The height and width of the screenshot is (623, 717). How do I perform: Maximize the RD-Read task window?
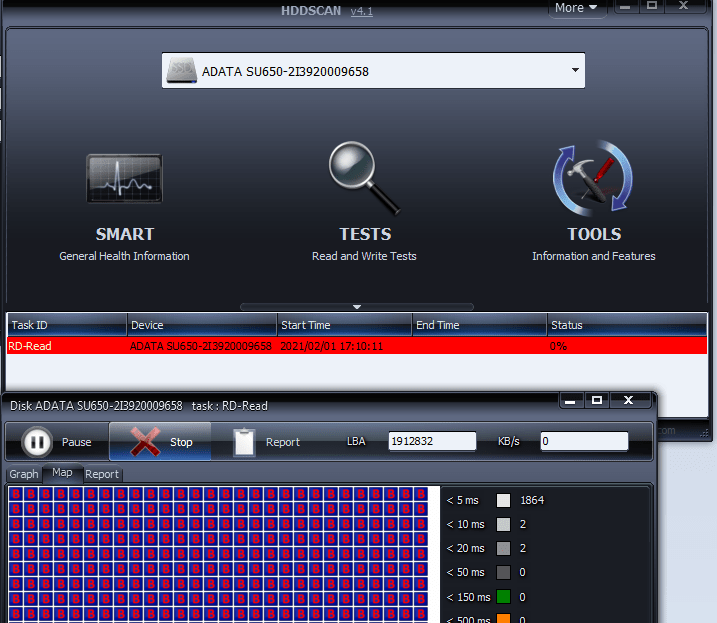pos(597,400)
